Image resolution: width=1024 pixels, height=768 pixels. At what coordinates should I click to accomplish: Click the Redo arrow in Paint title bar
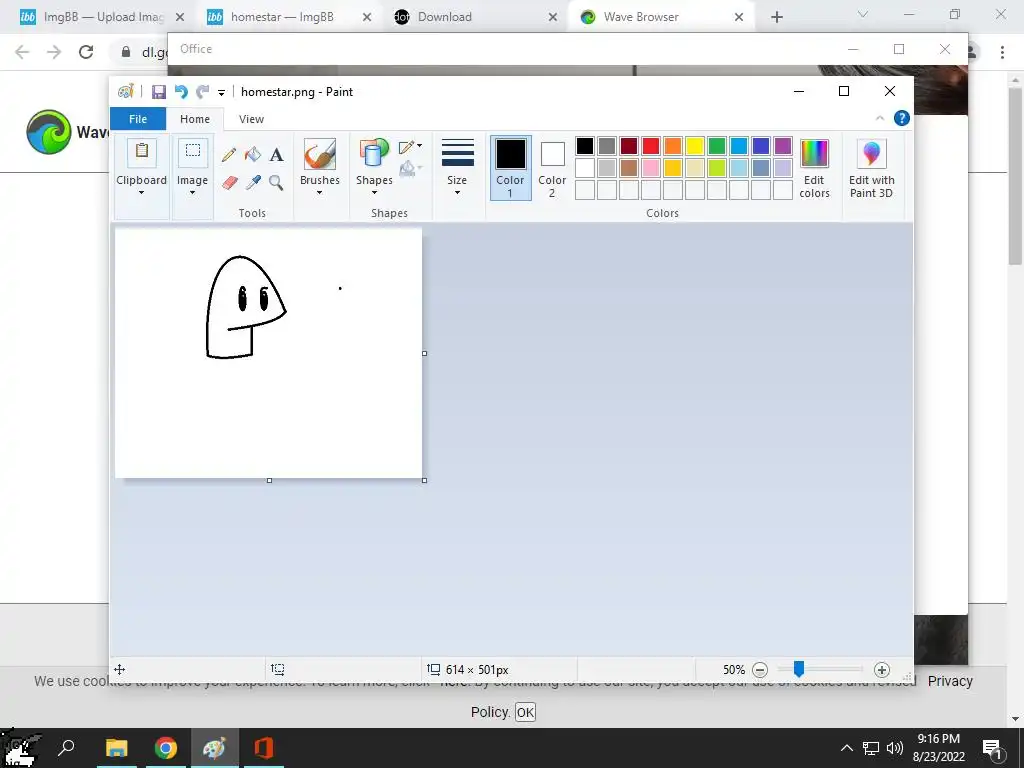pyautogui.click(x=202, y=92)
